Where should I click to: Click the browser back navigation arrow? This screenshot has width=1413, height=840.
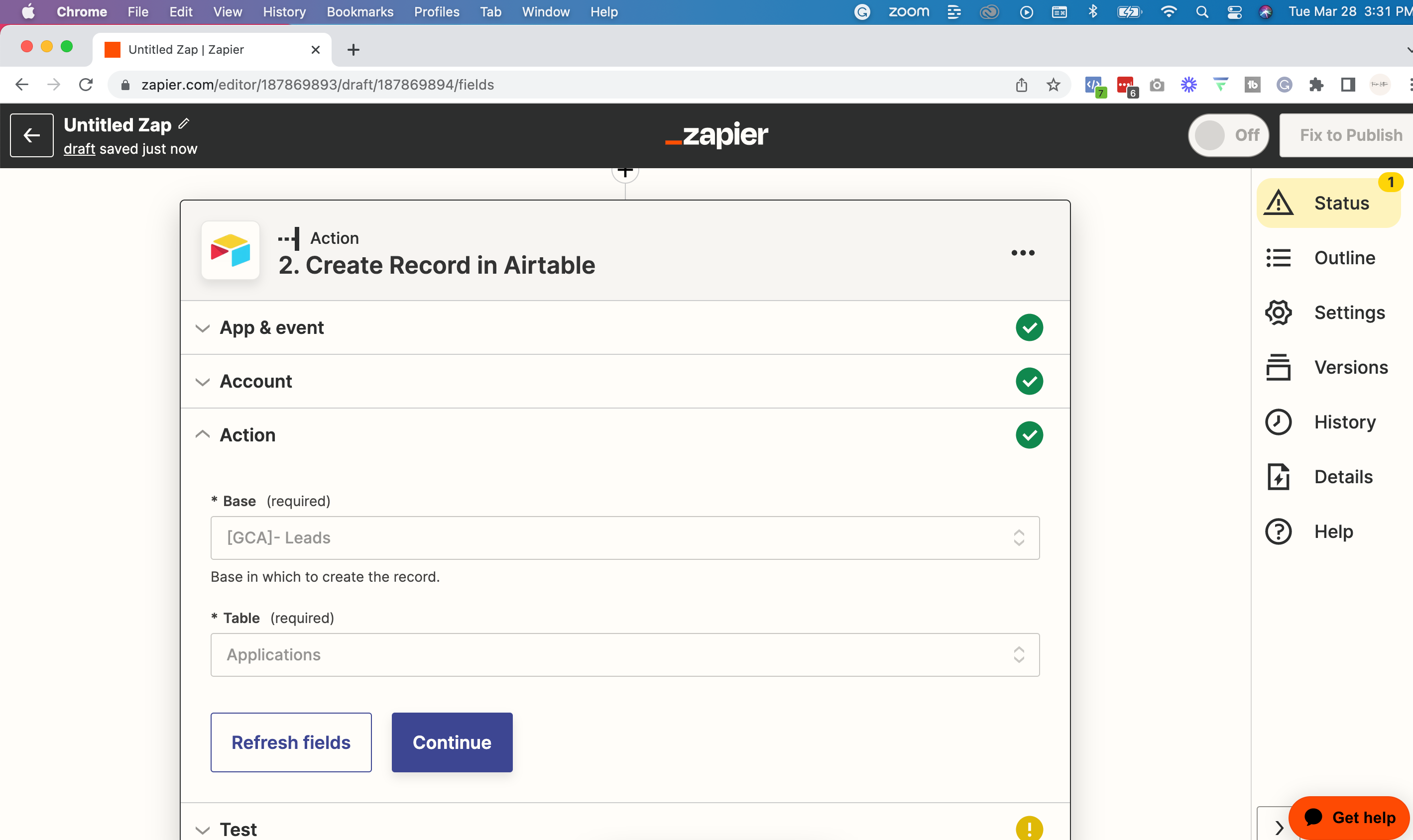21,84
